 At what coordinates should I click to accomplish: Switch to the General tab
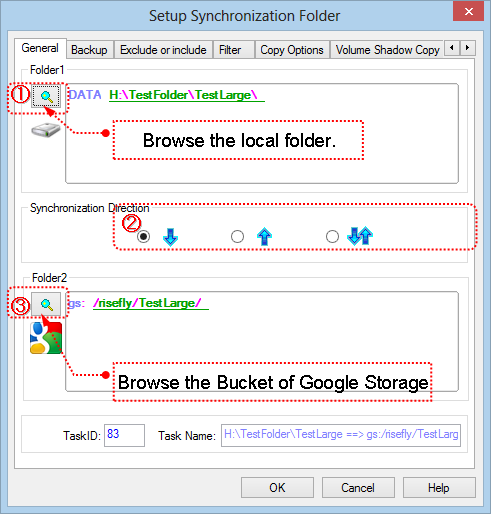40,48
